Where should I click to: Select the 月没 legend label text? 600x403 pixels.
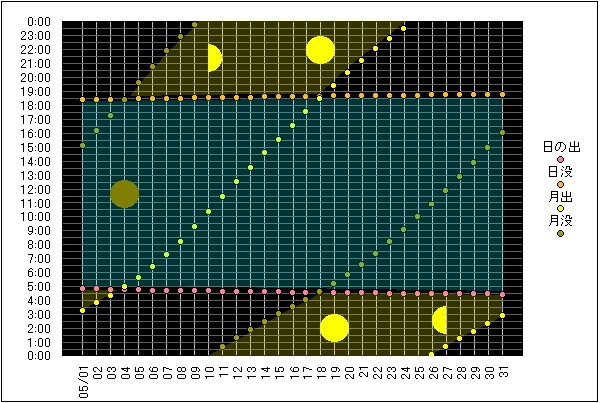pos(560,221)
